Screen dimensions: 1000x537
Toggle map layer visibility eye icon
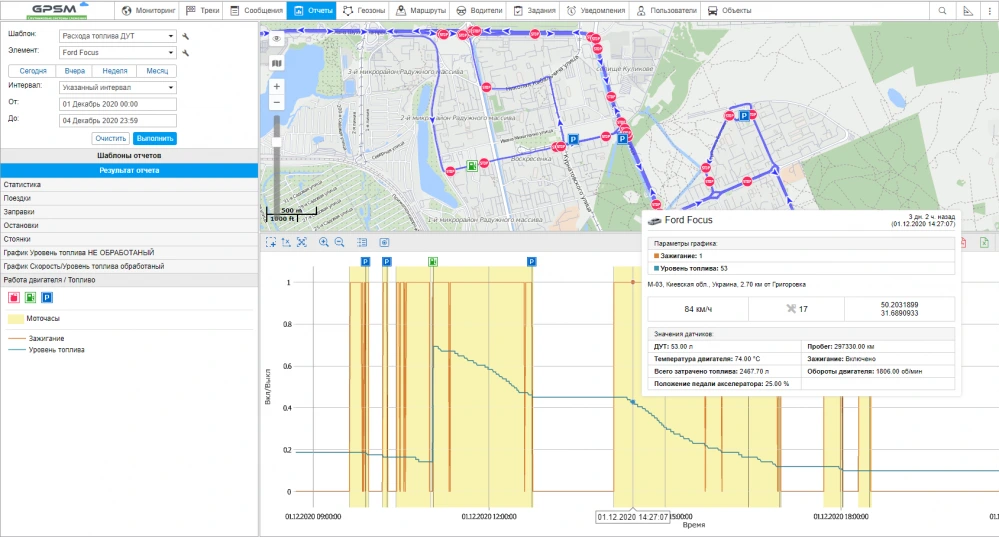click(x=276, y=38)
